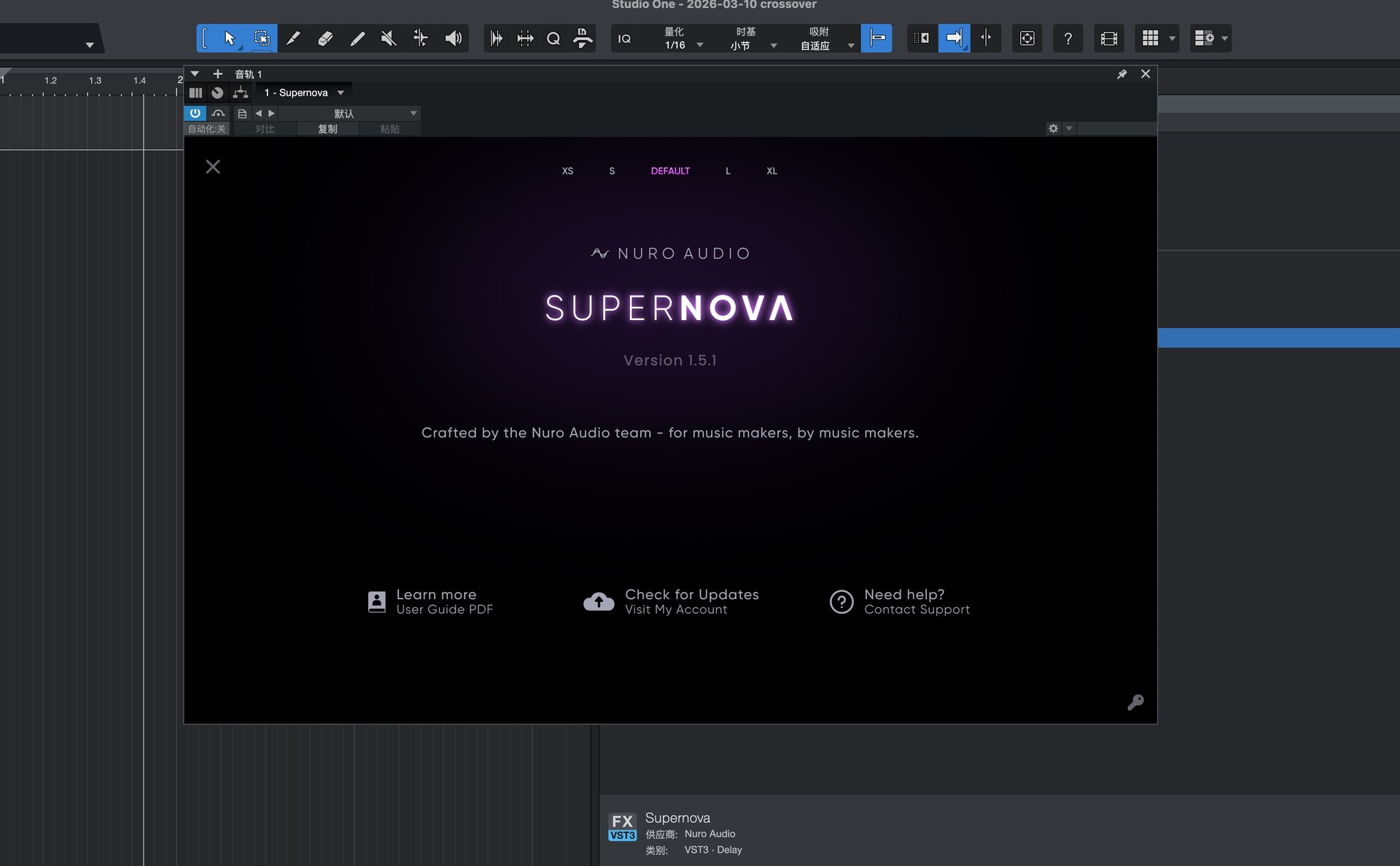The image size is (1400, 866).
Task: Toggle the snap-to-grid button
Action: point(876,38)
